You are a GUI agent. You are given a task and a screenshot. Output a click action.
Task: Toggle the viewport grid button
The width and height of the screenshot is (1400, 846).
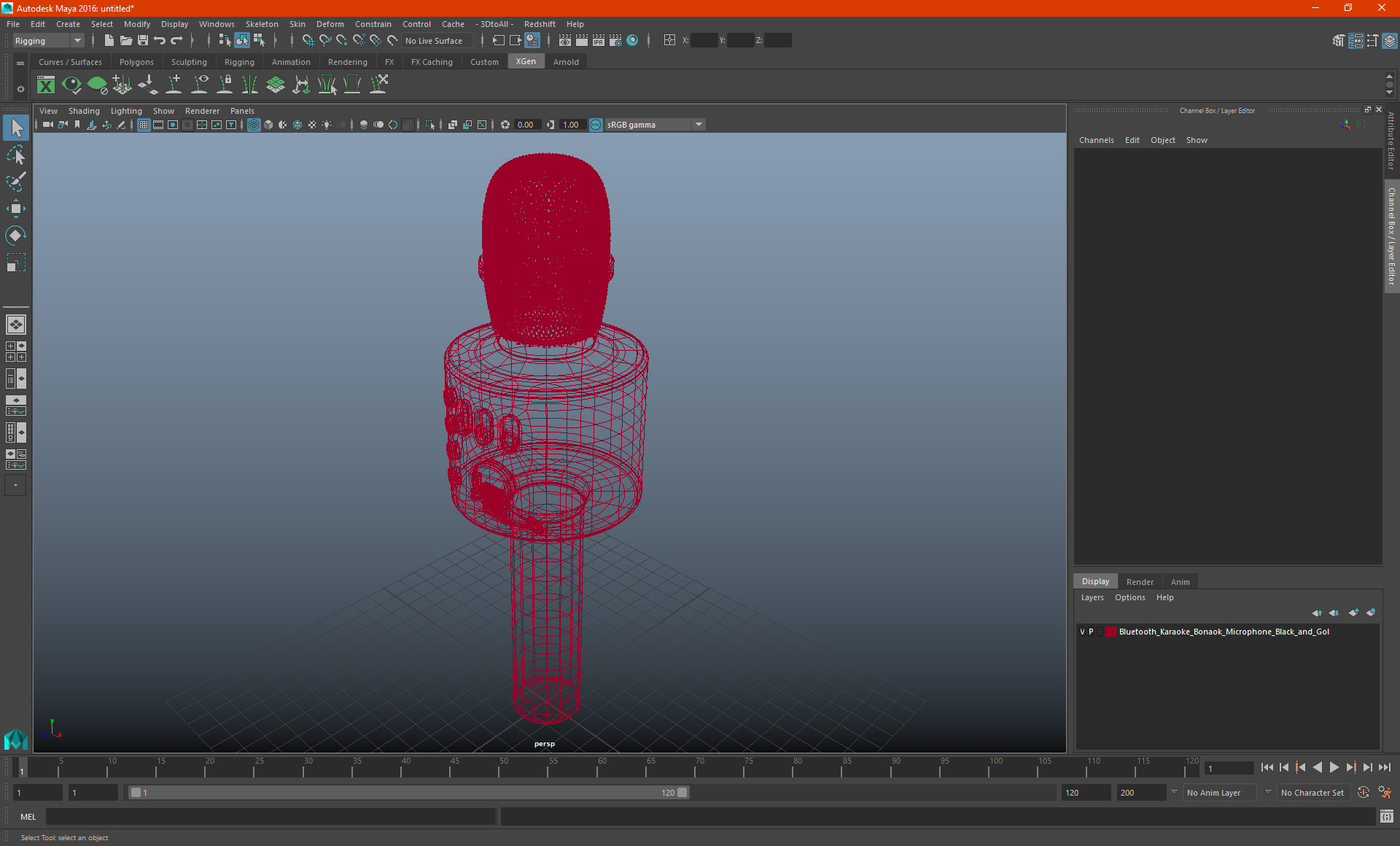(x=144, y=125)
